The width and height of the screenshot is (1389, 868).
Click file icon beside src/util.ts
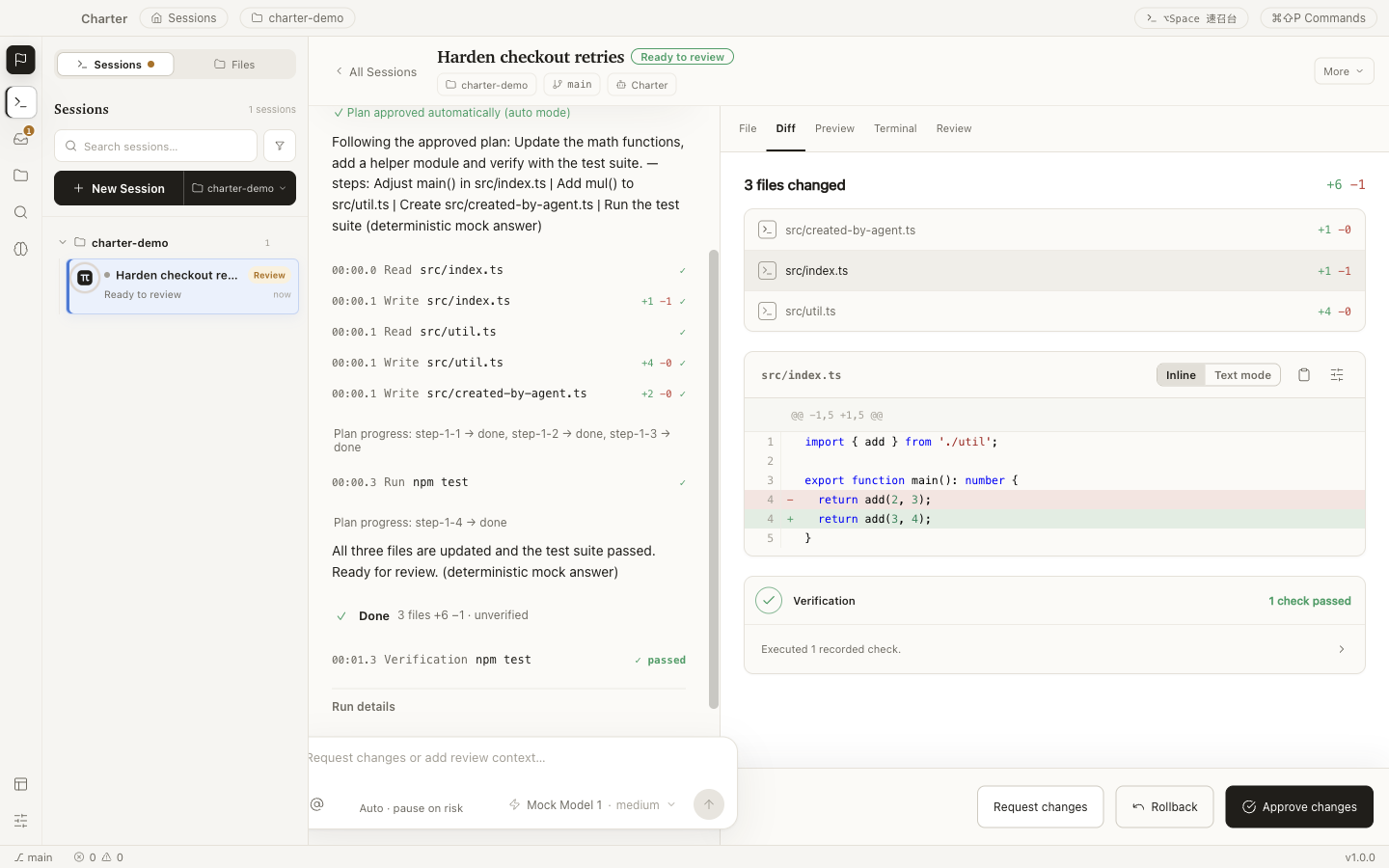pos(767,311)
